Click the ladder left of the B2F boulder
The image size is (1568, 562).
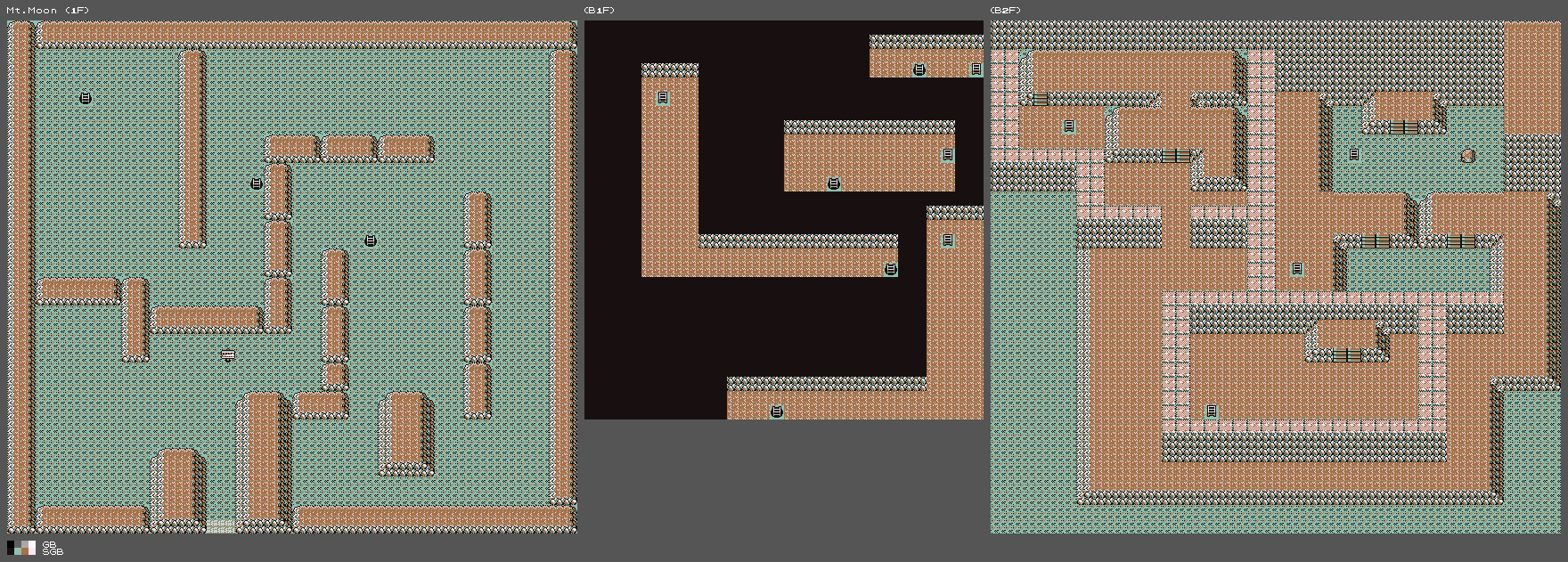pyautogui.click(x=1354, y=155)
